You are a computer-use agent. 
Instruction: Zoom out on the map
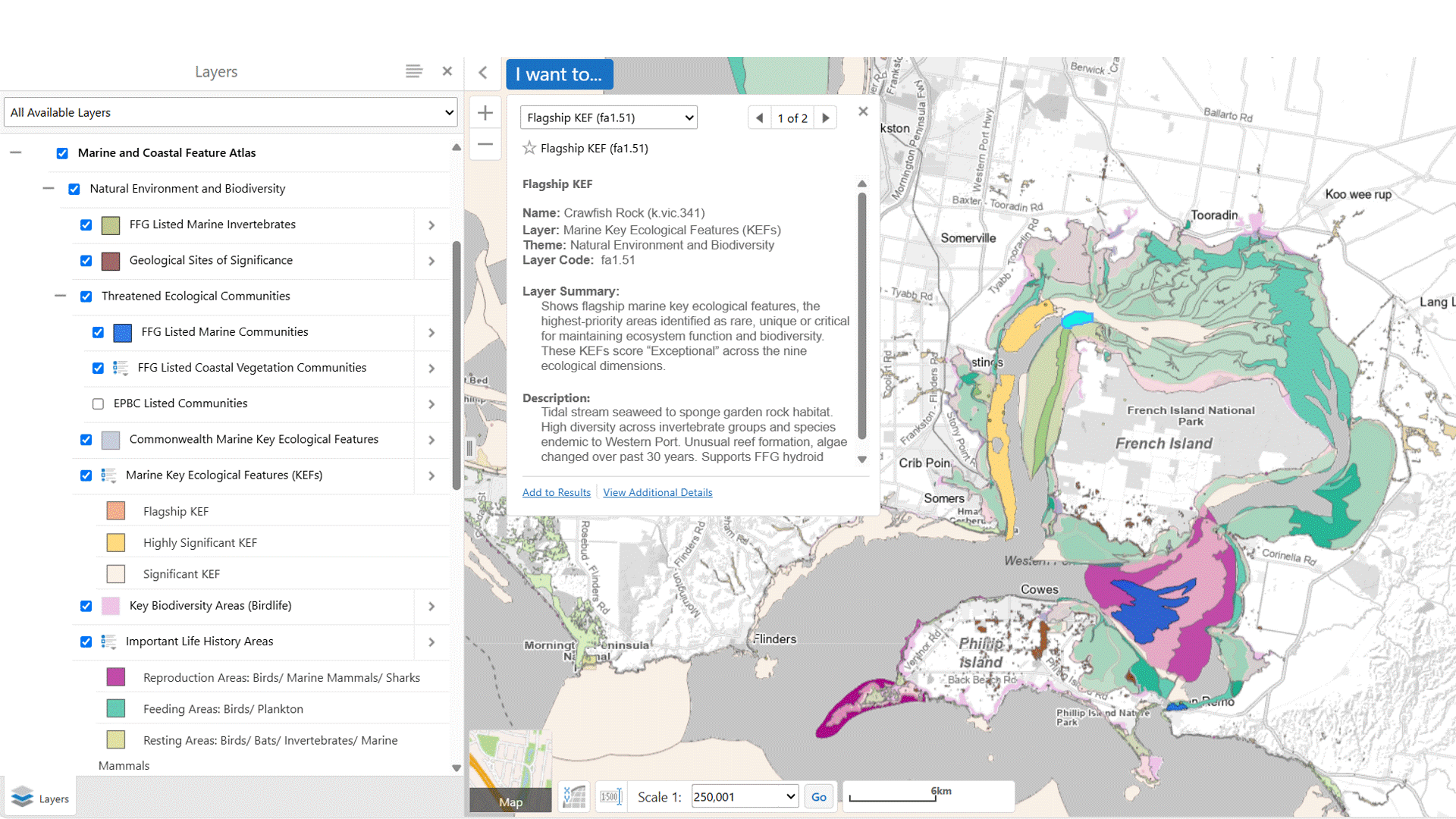coord(485,144)
